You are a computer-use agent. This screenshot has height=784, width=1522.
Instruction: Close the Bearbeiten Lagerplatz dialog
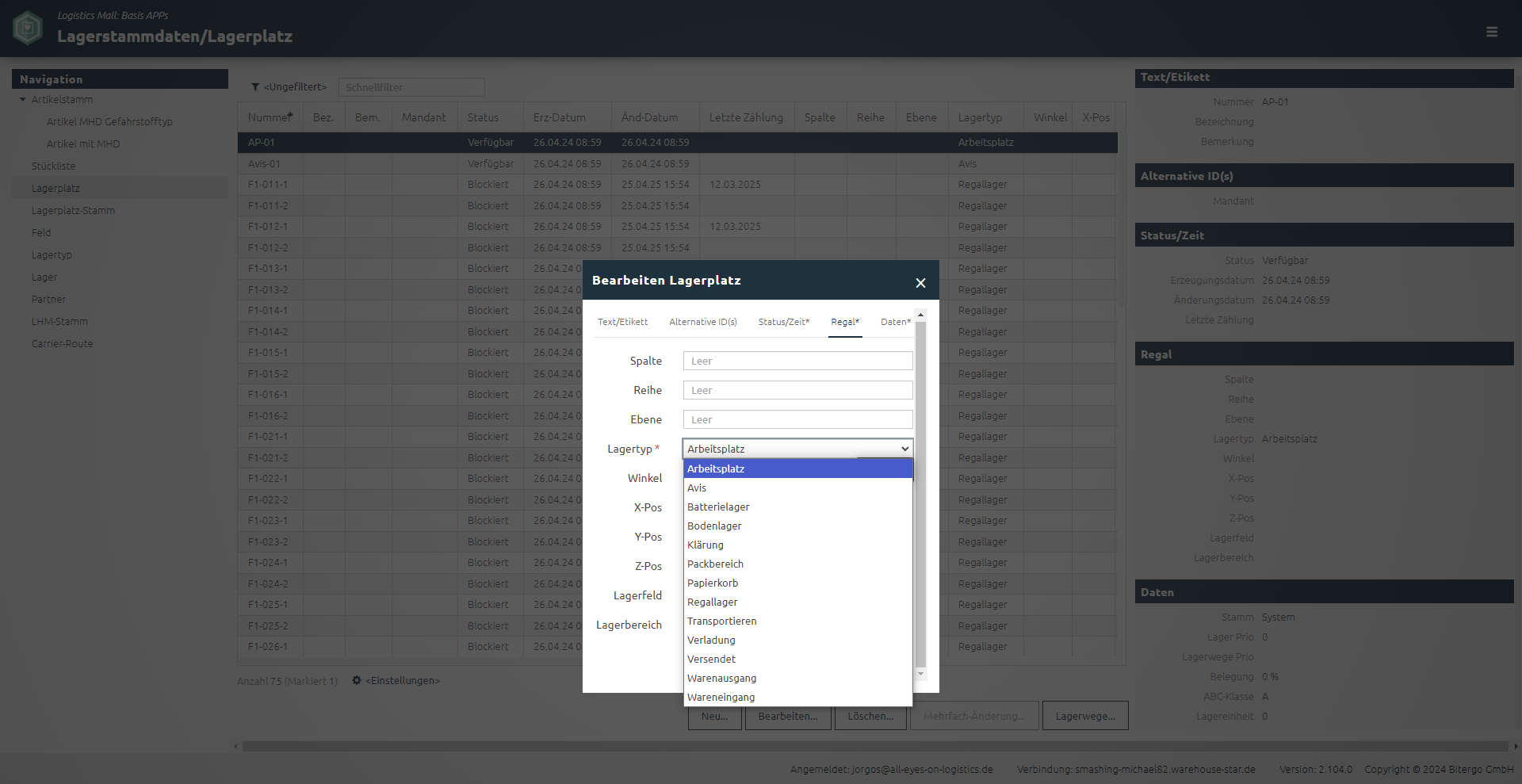click(x=920, y=283)
